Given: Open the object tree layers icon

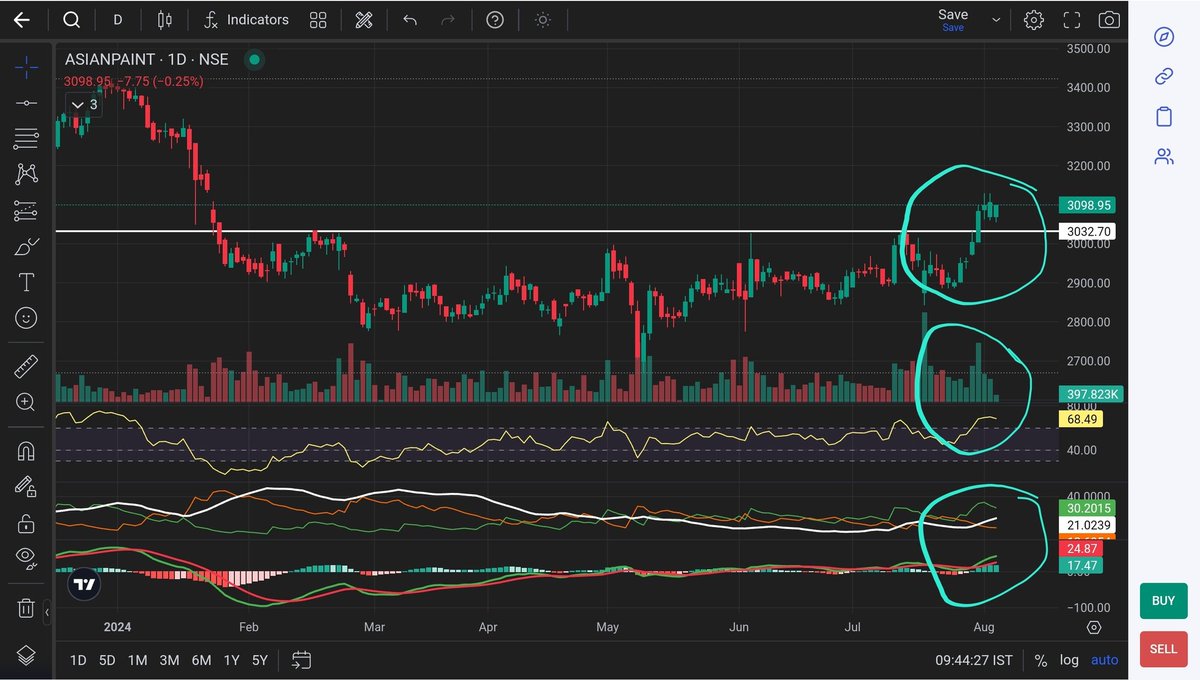Looking at the screenshot, I should point(27,655).
